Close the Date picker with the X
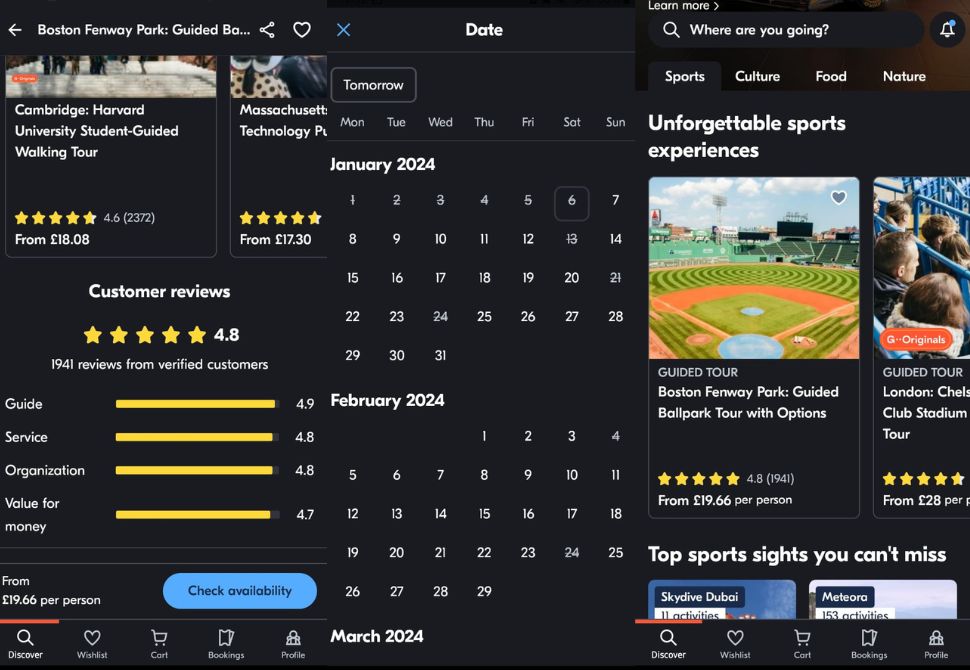The width and height of the screenshot is (970, 670). pyautogui.click(x=343, y=30)
